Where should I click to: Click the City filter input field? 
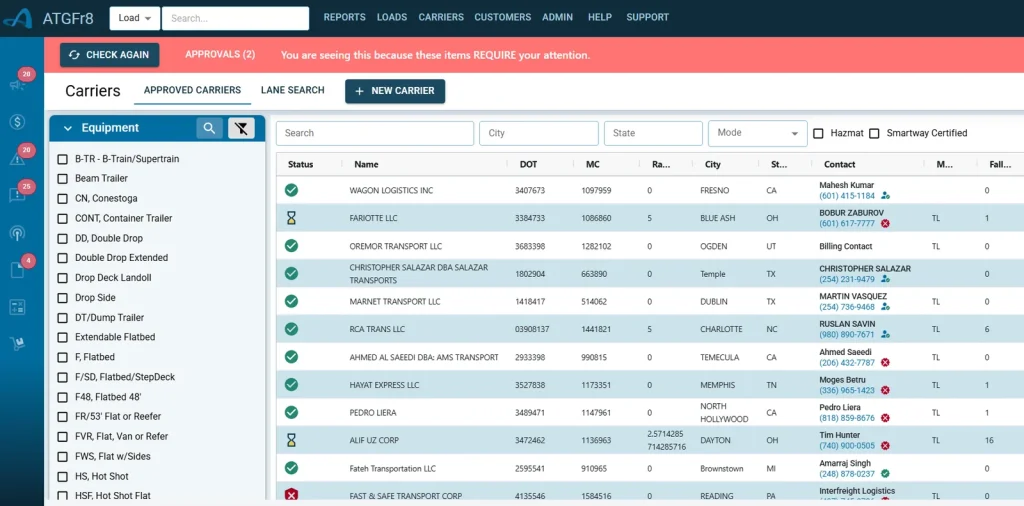point(538,133)
